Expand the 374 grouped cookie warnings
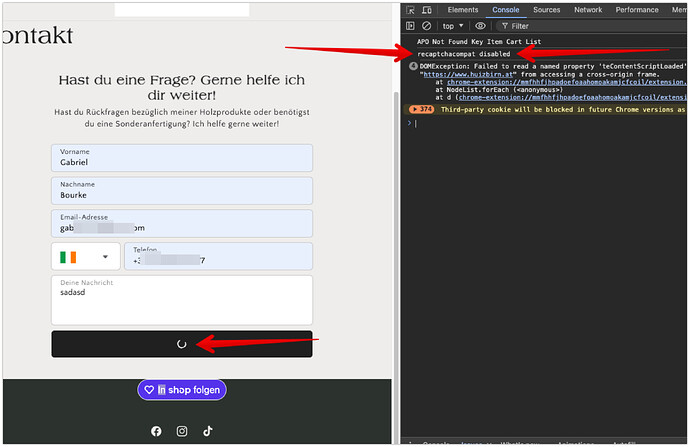The image size is (690, 447). click(422, 109)
